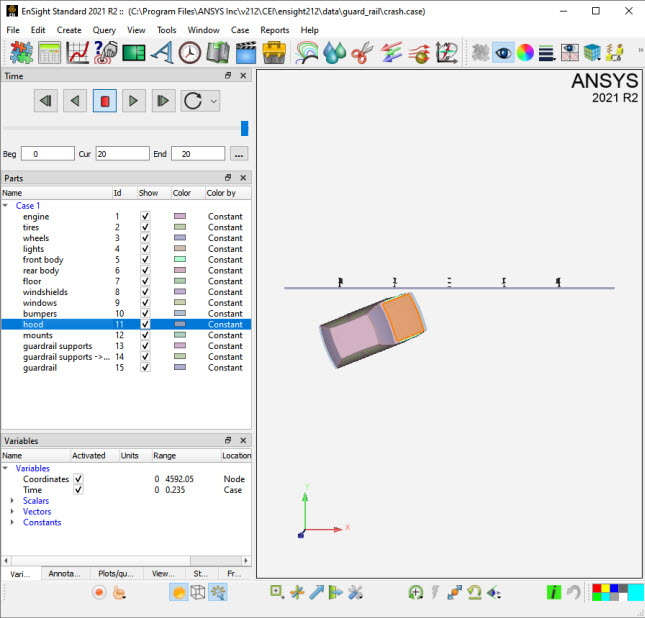645x618 pixels.
Task: Create isosurface using water drops icon
Action: click(x=334, y=53)
